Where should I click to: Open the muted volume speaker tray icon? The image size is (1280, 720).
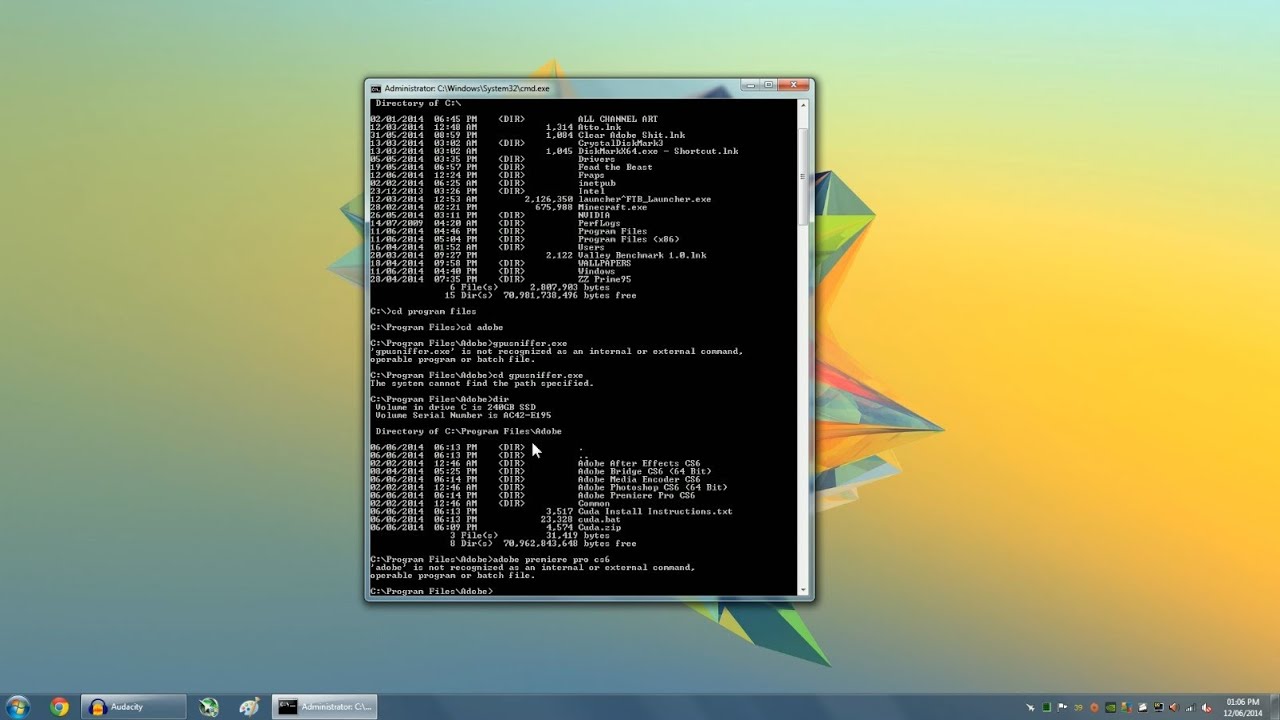pos(1207,708)
